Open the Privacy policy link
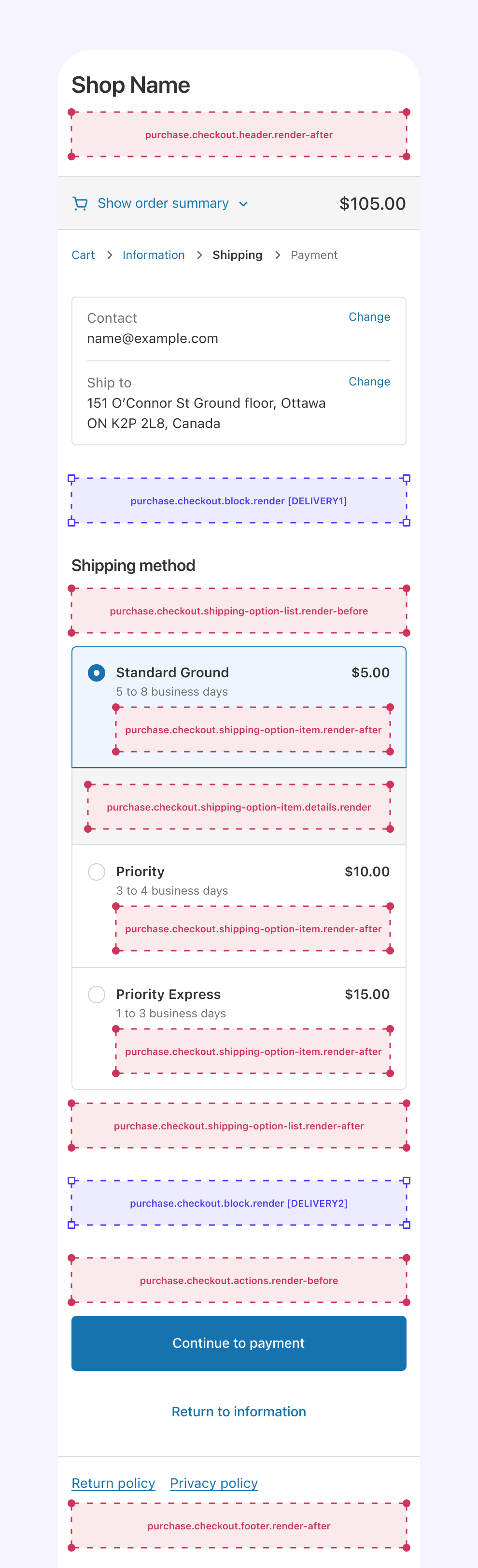Screen dimensions: 478x1568 pyautogui.click(x=213, y=1483)
